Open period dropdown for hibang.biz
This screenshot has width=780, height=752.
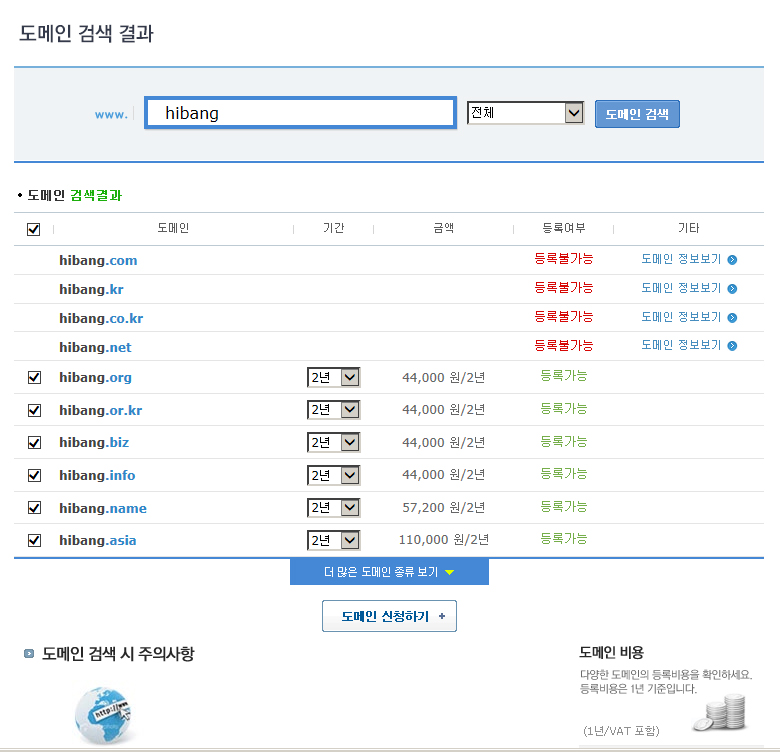(x=333, y=443)
